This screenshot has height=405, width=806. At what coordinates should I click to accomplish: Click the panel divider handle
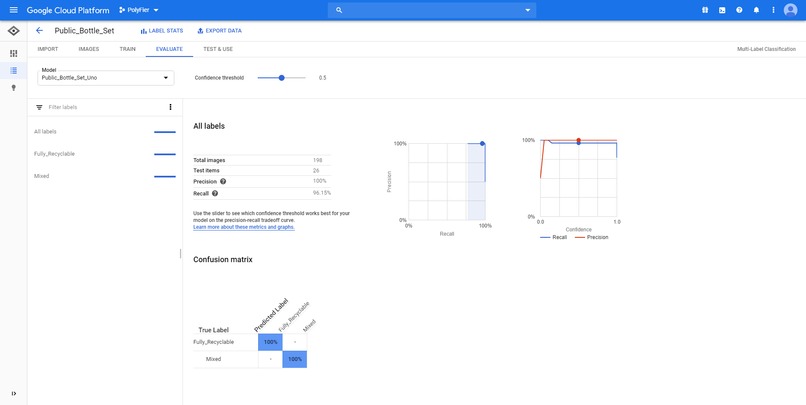(x=180, y=253)
